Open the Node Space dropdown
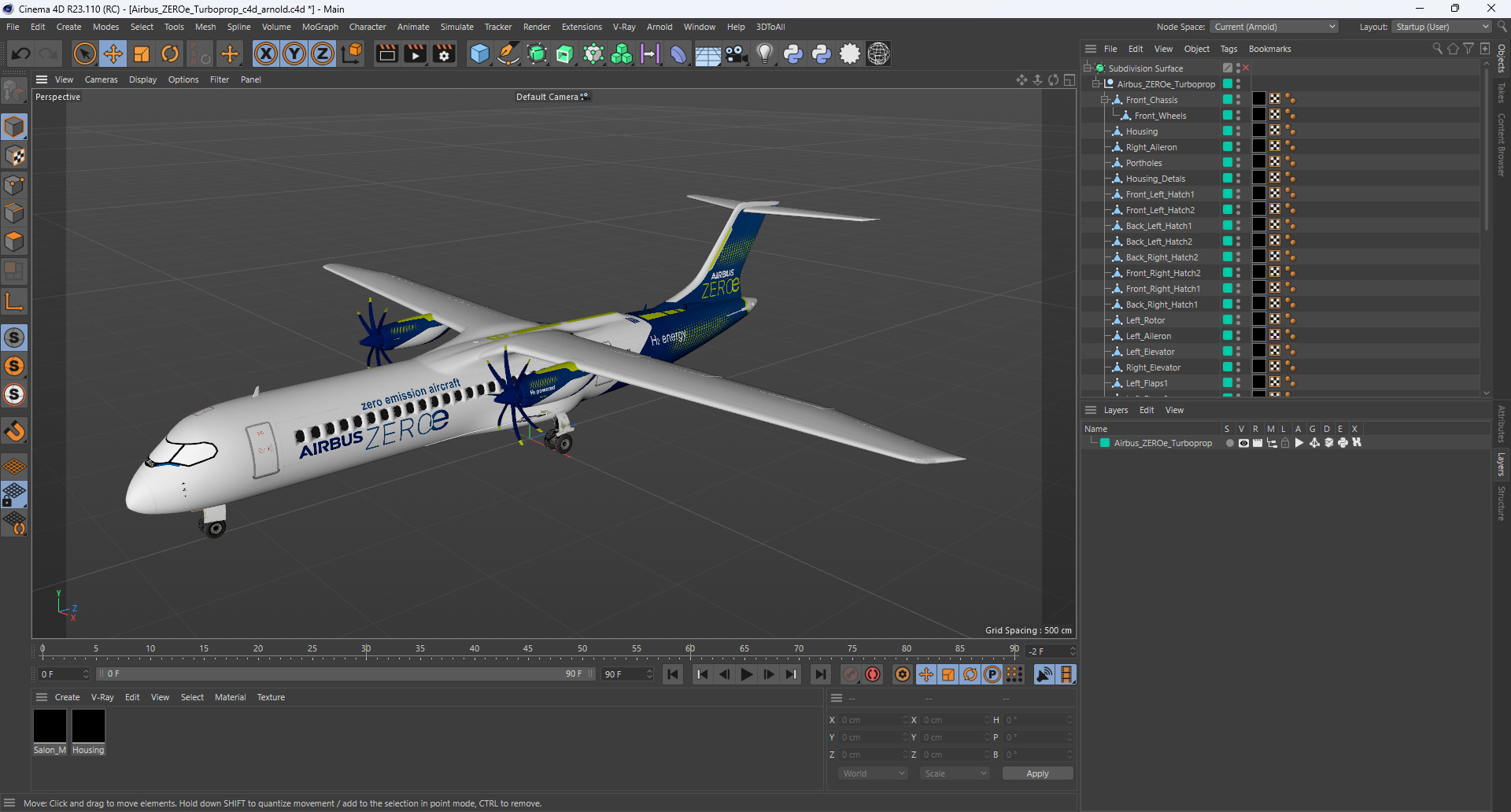 [1273, 27]
